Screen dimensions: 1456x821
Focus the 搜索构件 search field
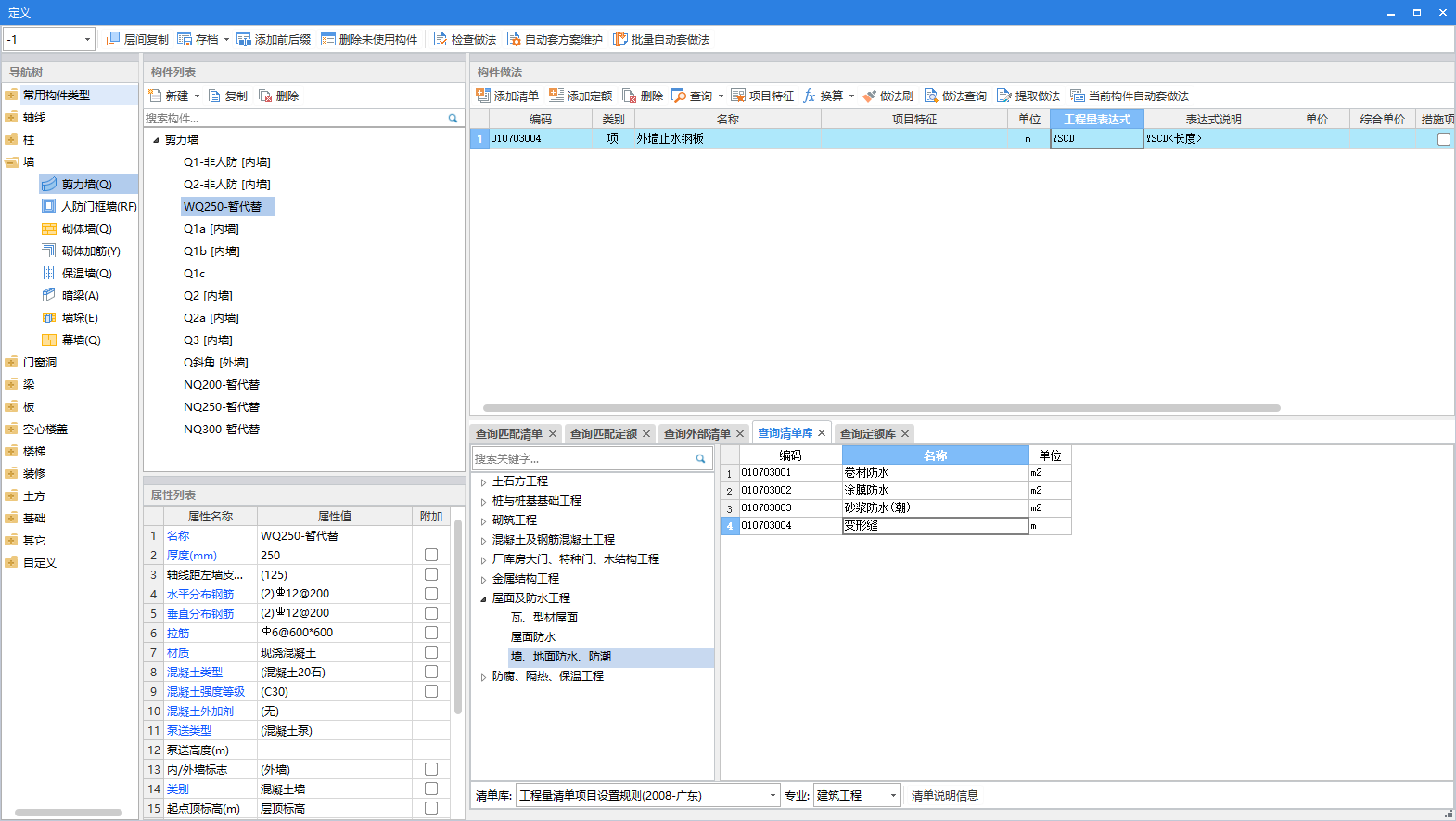[295, 118]
